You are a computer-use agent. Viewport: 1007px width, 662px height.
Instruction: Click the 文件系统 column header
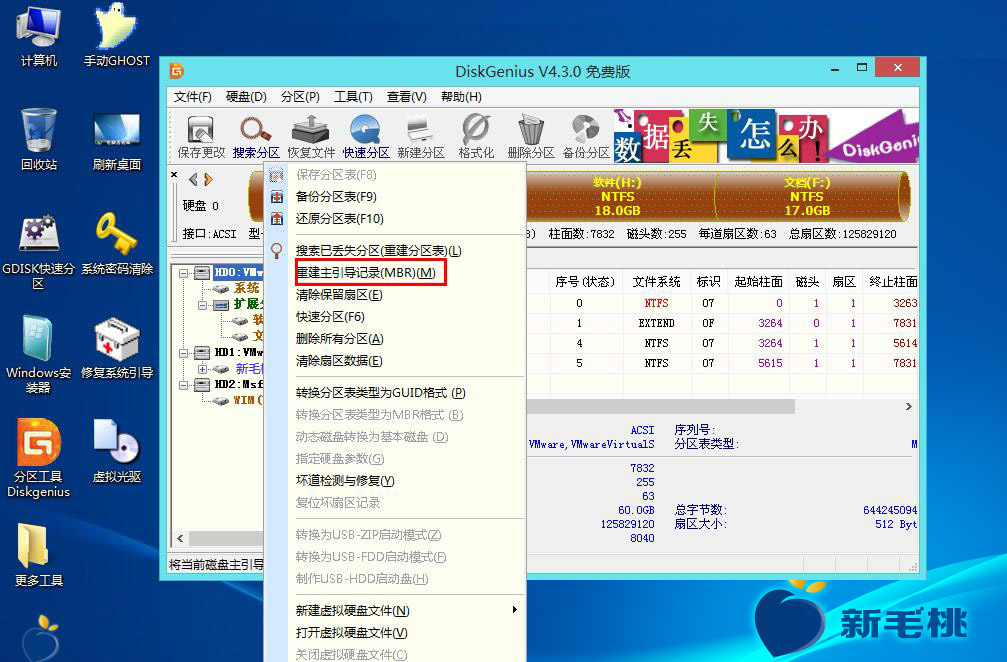656,282
